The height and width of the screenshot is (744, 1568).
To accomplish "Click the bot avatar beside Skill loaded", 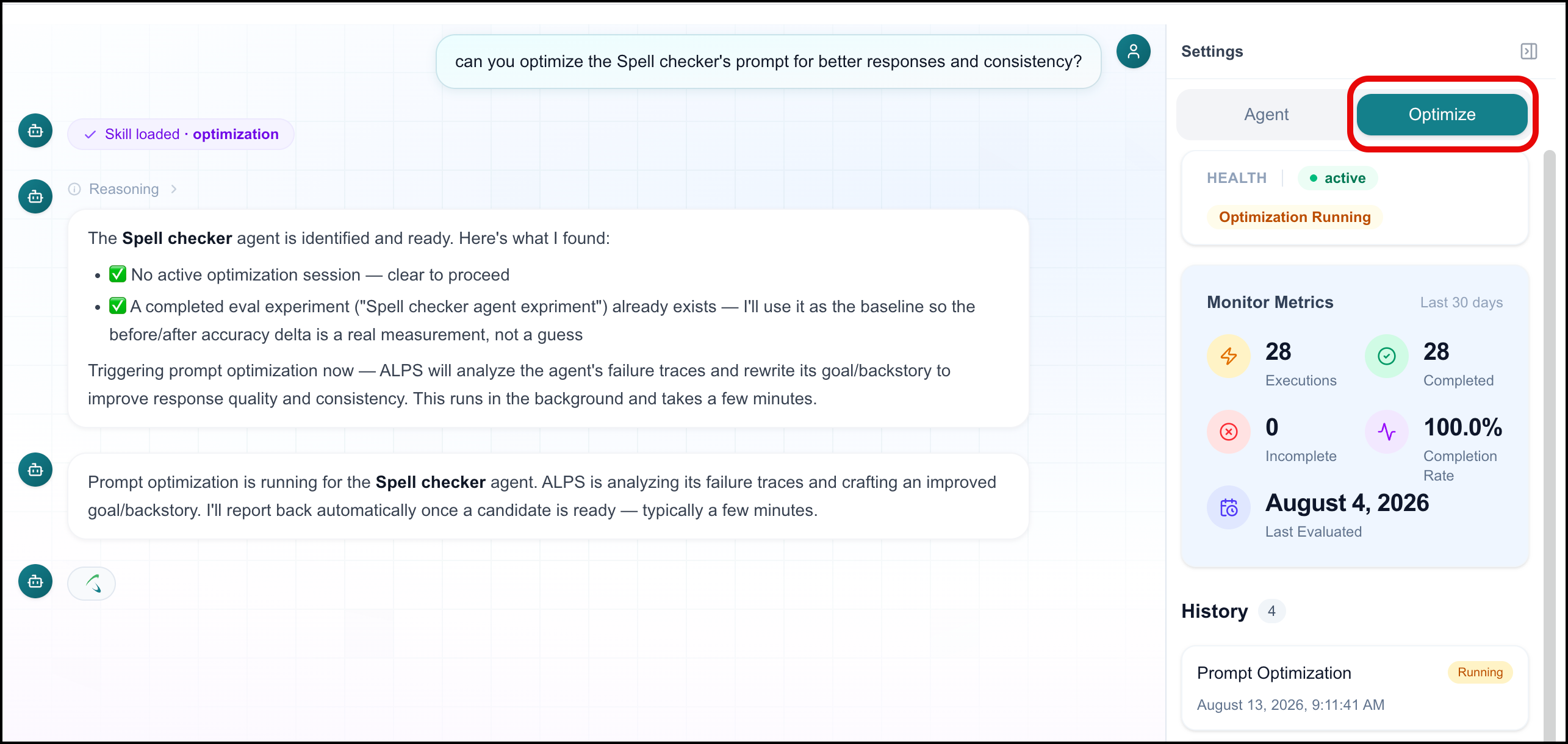I will 35,131.
